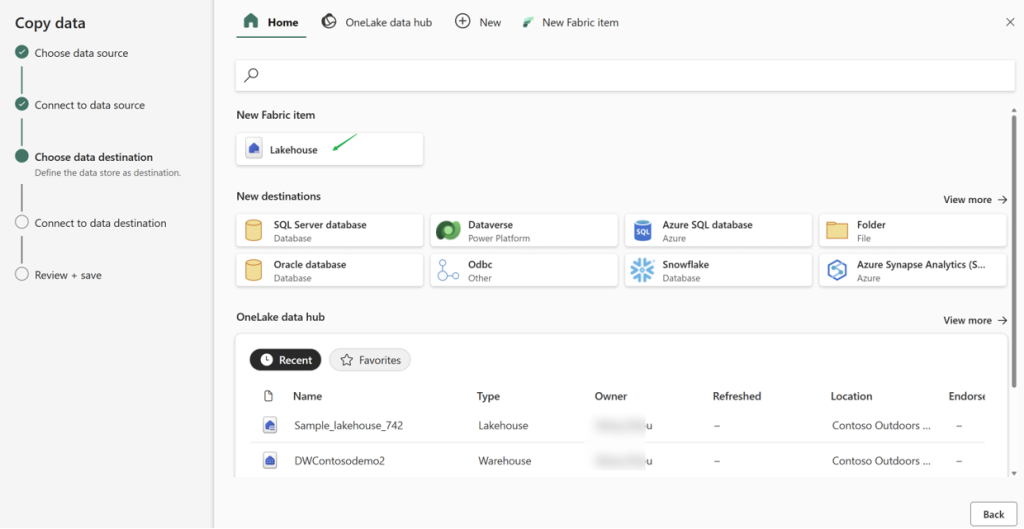This screenshot has width=1024, height=529.
Task: Sort by the Name column header
Action: (308, 396)
